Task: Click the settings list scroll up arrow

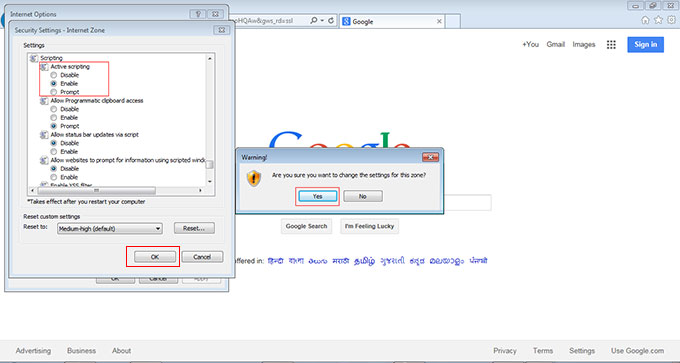Action: [210, 58]
